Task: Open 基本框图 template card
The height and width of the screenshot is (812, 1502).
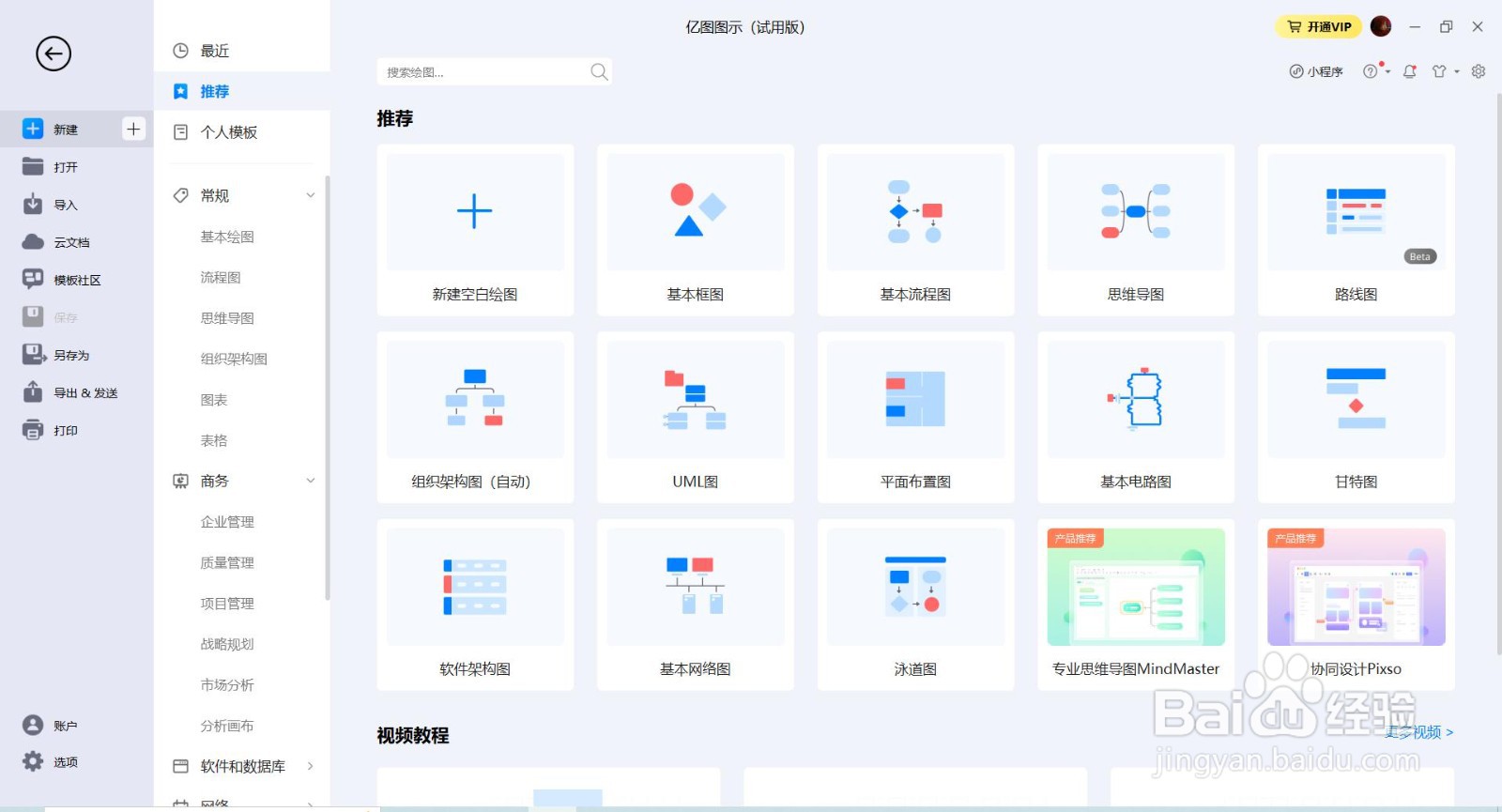Action: tap(696, 230)
